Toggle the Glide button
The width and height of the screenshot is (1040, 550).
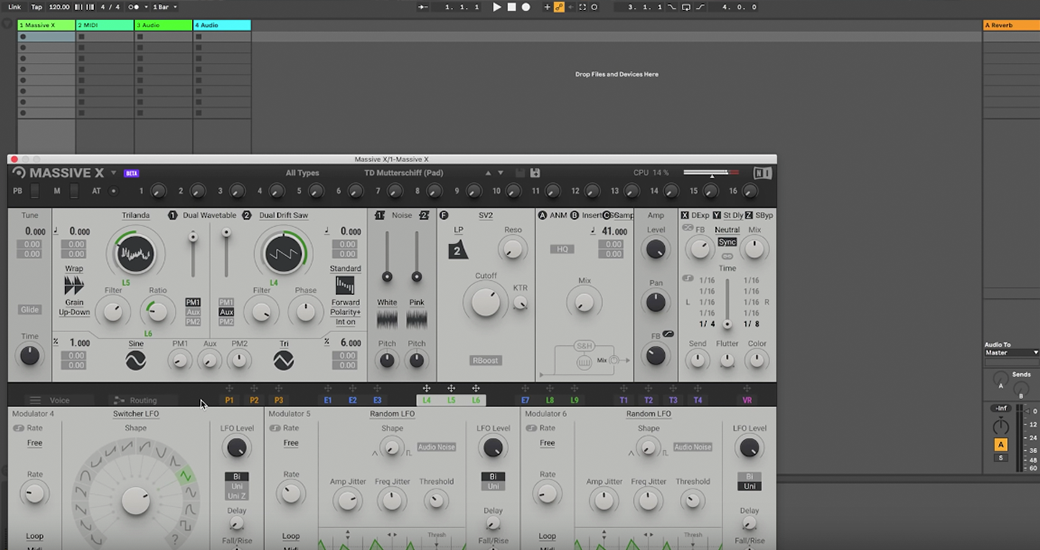tap(29, 310)
